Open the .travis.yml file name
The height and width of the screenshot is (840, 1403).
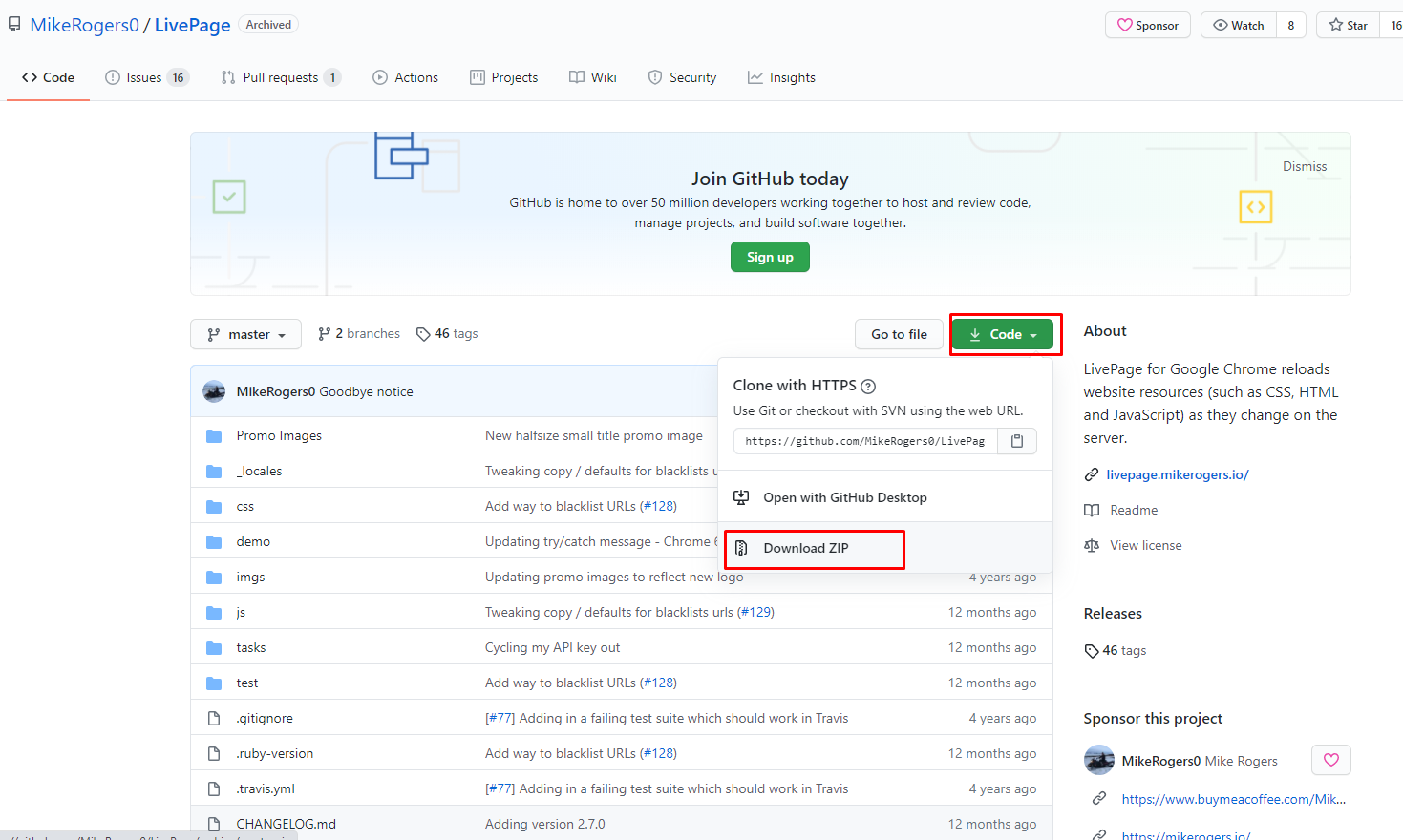(x=266, y=788)
